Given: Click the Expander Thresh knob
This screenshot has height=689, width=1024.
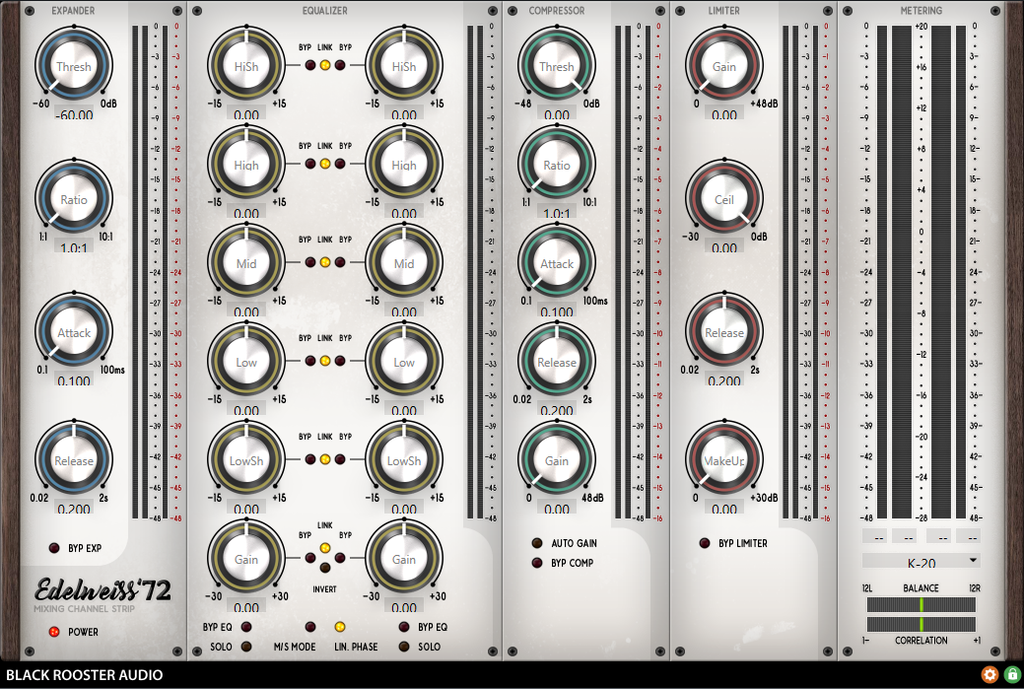Looking at the screenshot, I should [x=74, y=65].
